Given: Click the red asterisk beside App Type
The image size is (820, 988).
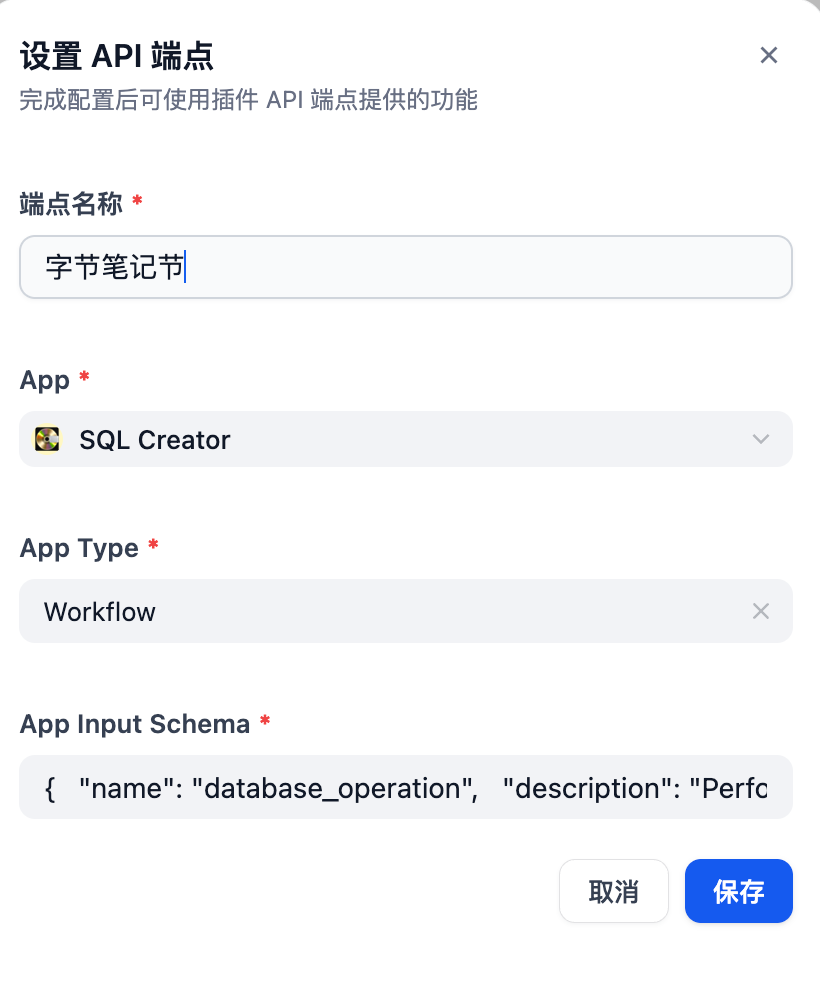Looking at the screenshot, I should pos(153,544).
